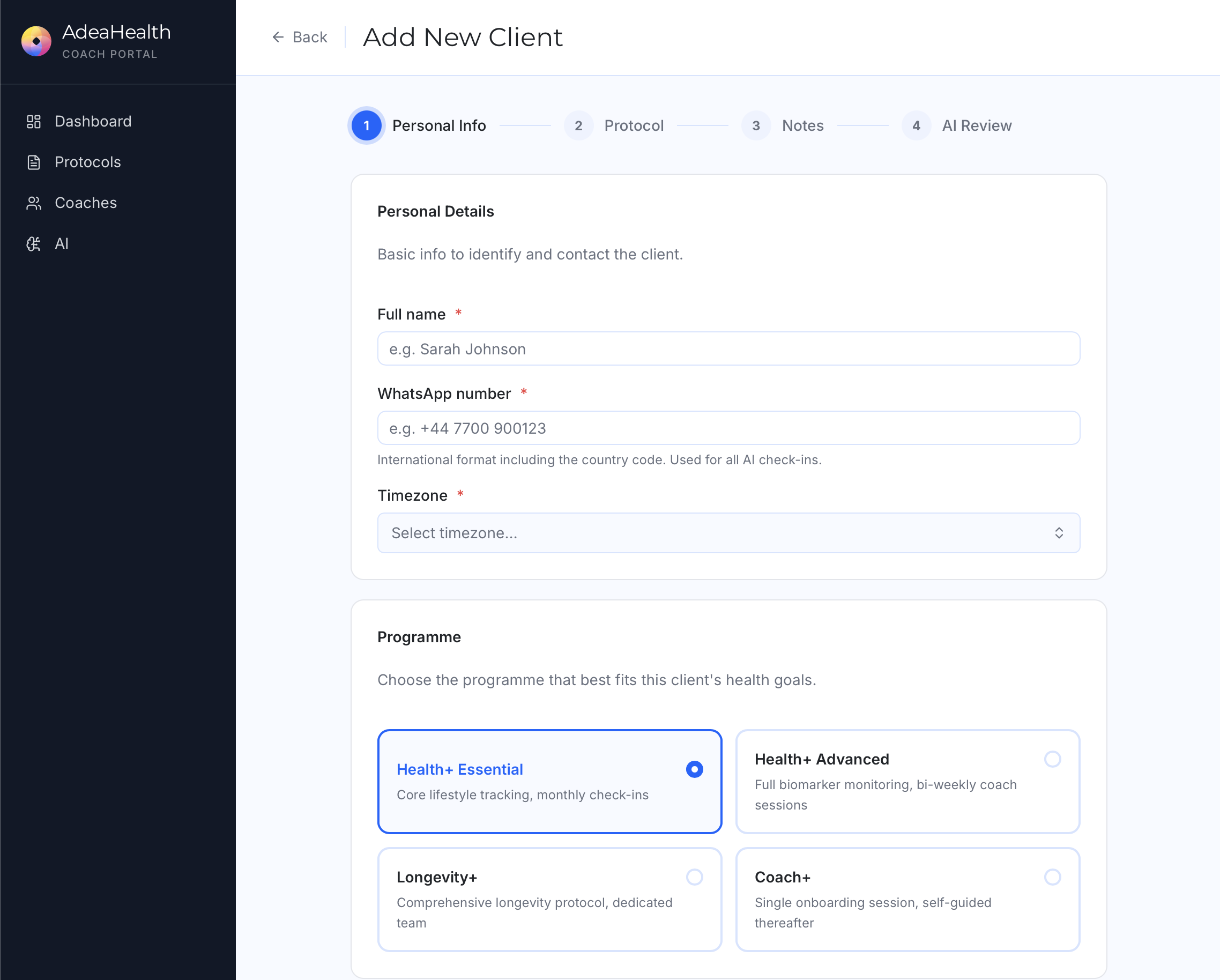Viewport: 1220px width, 980px height.
Task: Click the International format hint text
Action: [599, 460]
